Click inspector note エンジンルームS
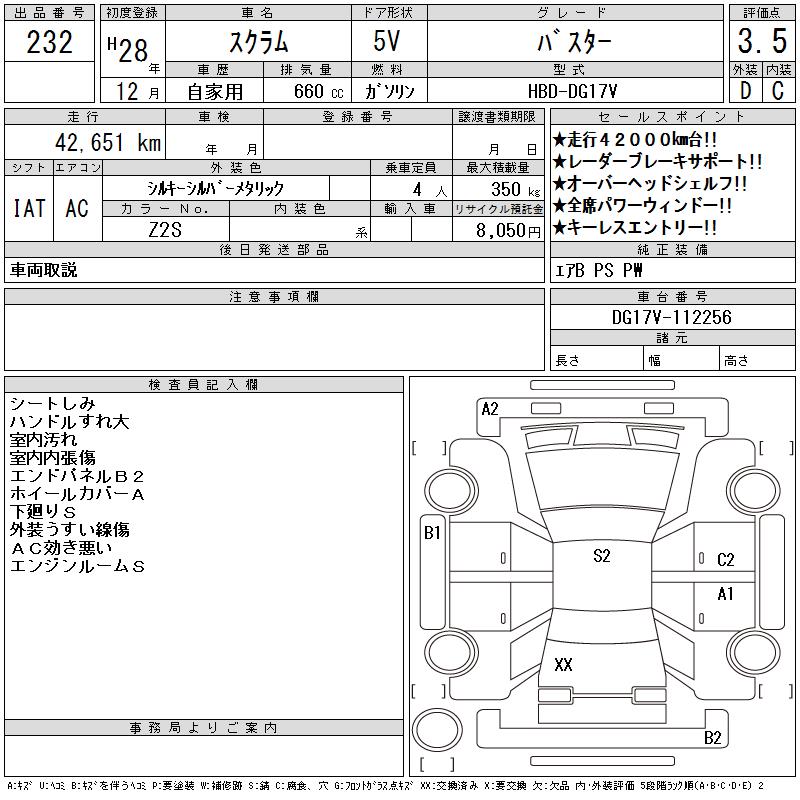 tap(77, 566)
